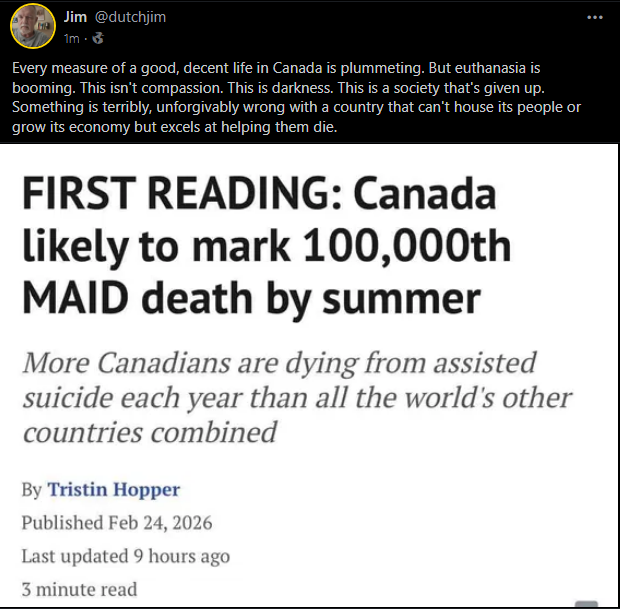Click the "Last updated 9 hours ago" text

pos(125,556)
